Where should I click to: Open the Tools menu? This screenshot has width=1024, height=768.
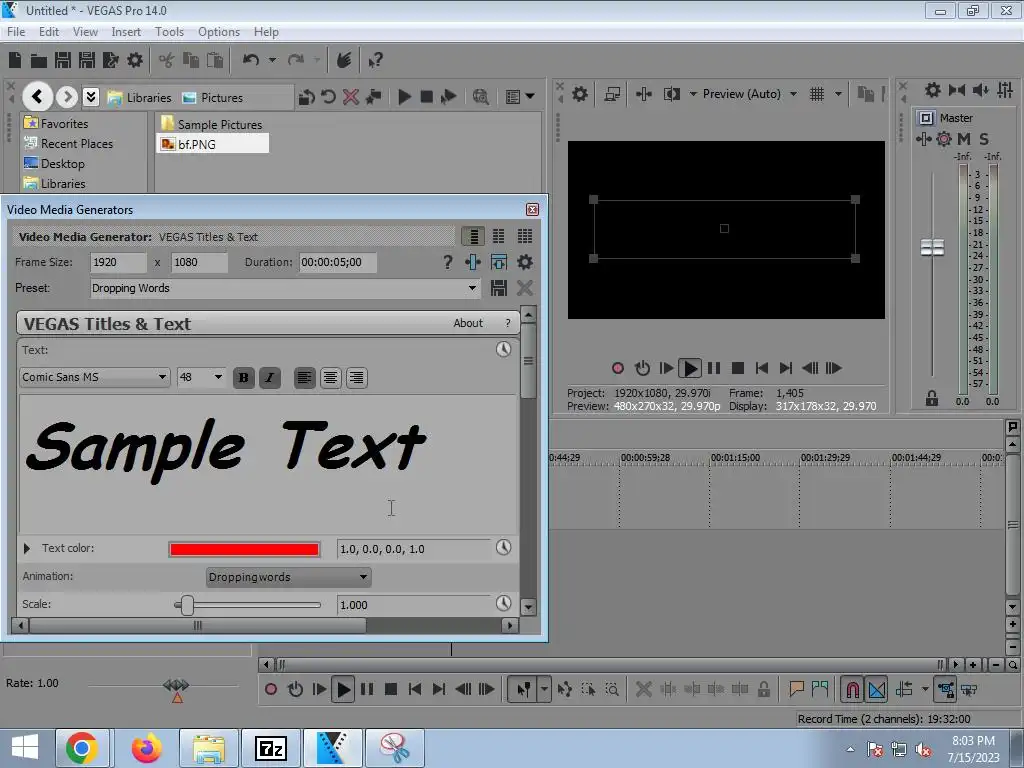click(169, 32)
